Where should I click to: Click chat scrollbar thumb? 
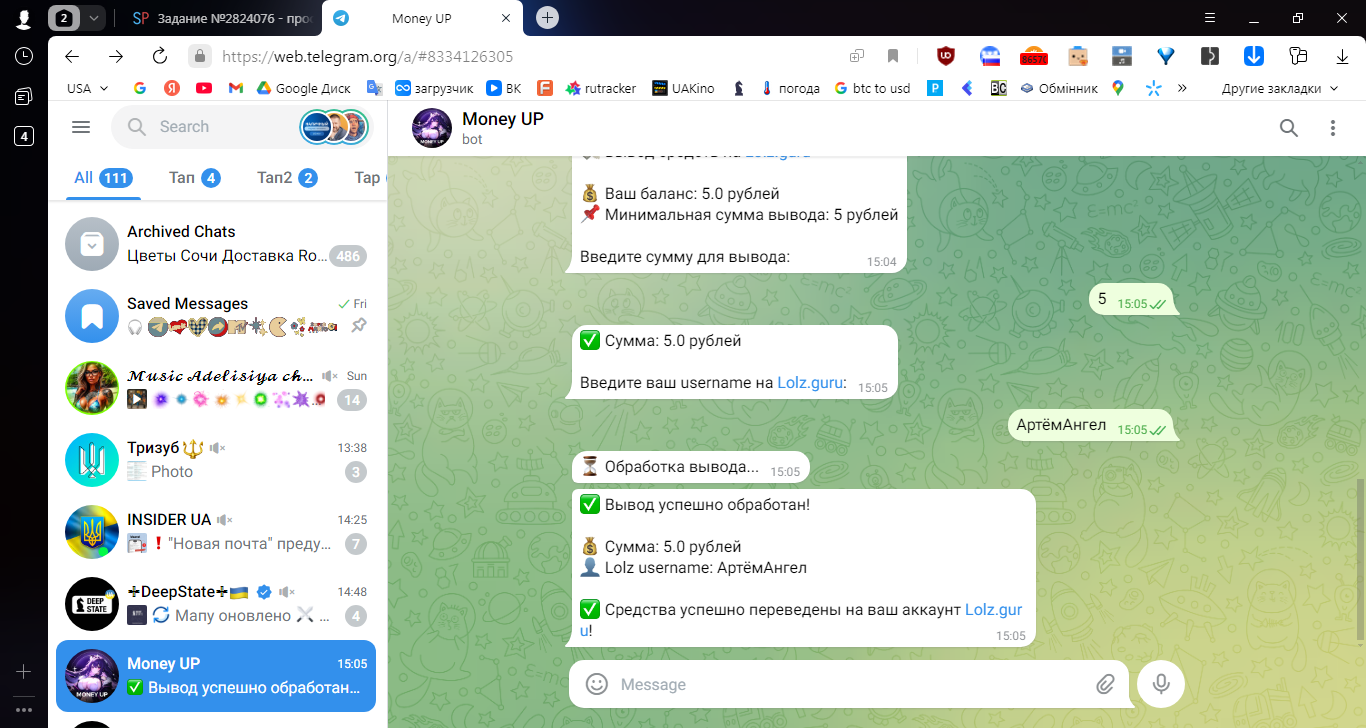pos(1358,560)
